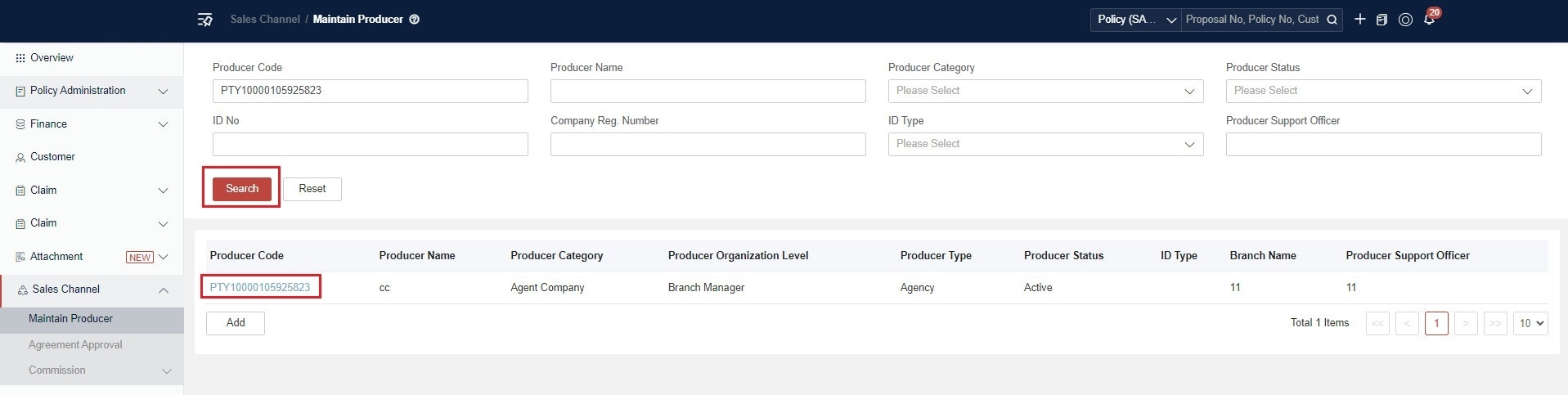The width and height of the screenshot is (1568, 395).
Task: Open the Producer Status dropdown
Action: point(1383,91)
